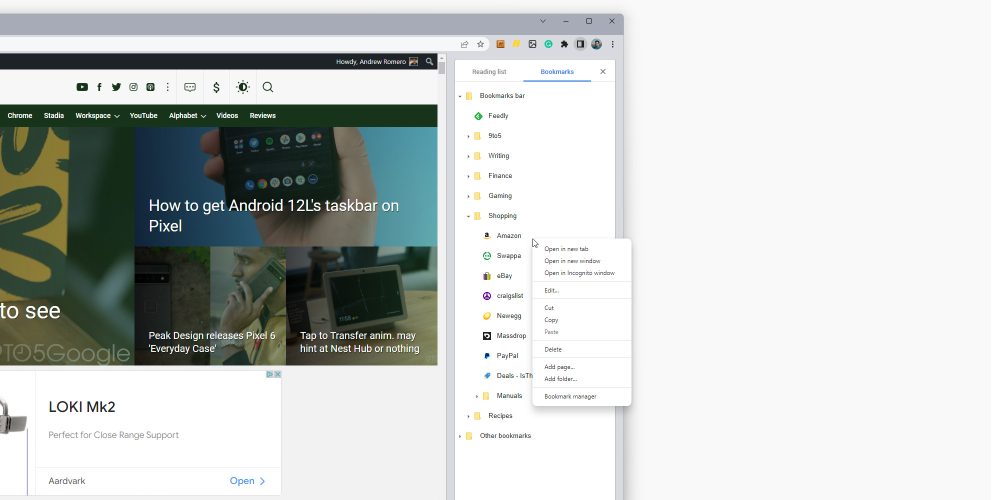Expand the Alphabet dropdown menu
This screenshot has height=500, width=1000.
[187, 116]
